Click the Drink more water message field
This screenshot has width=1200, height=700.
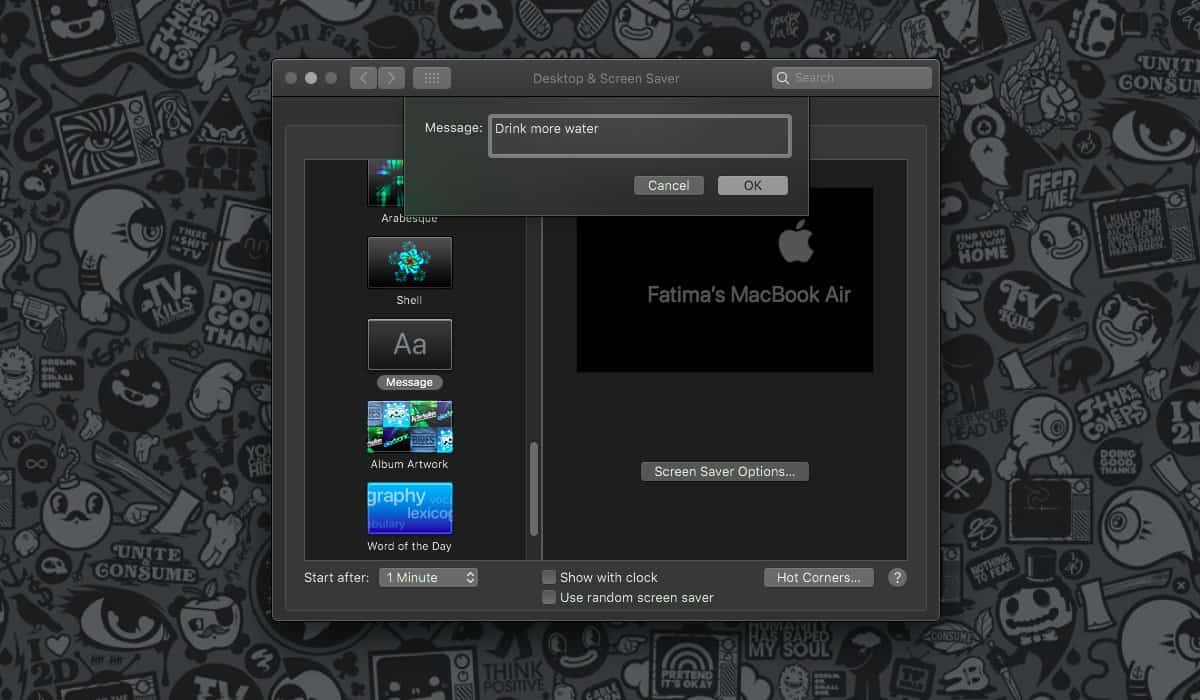pos(639,134)
